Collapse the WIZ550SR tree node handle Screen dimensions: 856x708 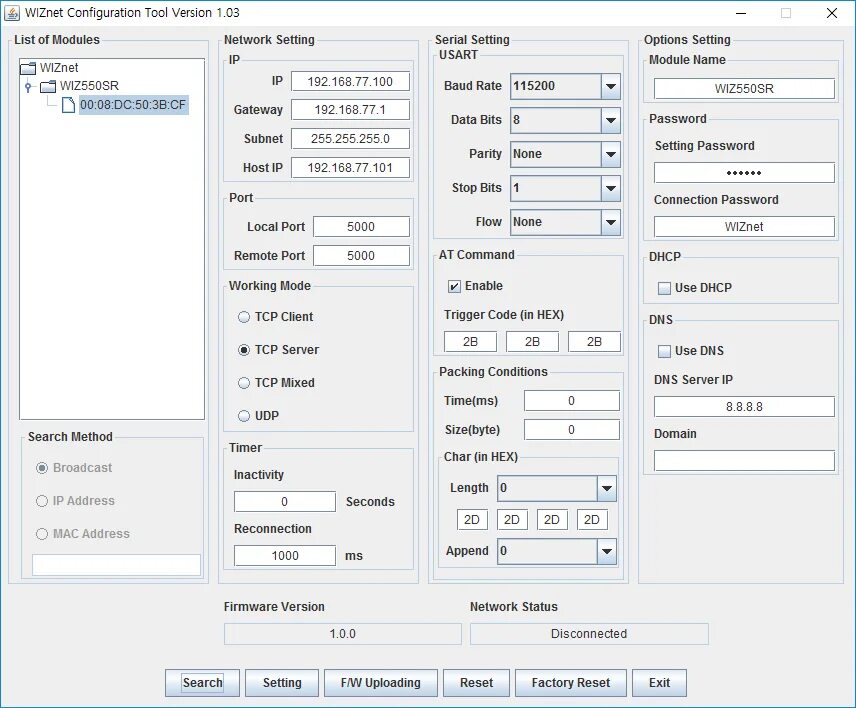pos(28,86)
